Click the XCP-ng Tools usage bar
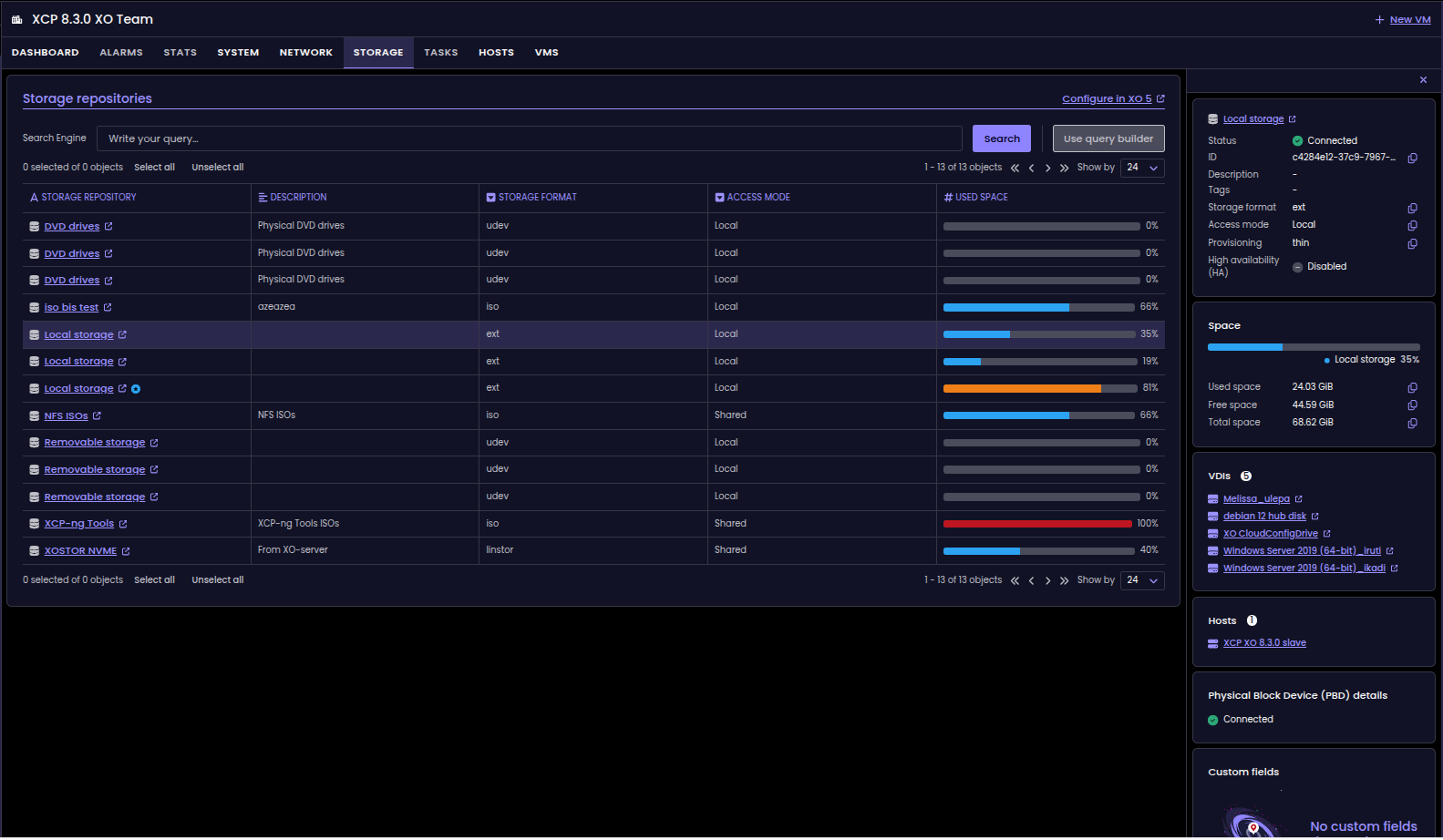This screenshot has width=1443, height=840. [1037, 524]
